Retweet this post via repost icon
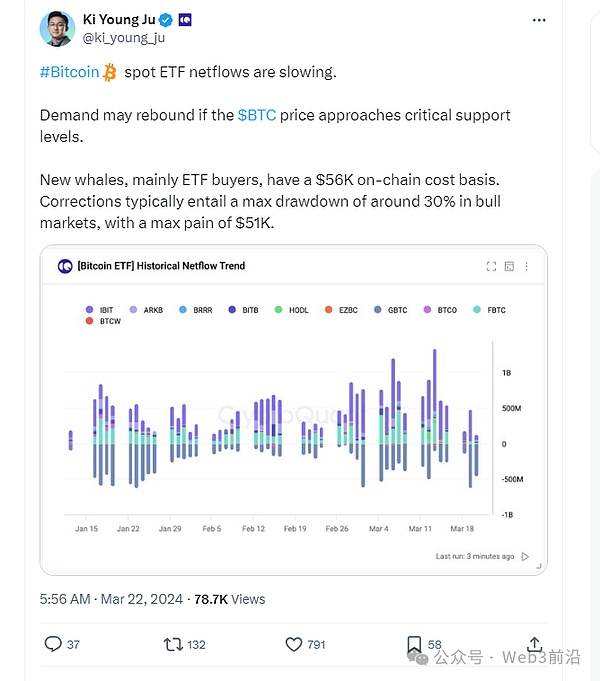The width and height of the screenshot is (600, 681). click(x=173, y=644)
